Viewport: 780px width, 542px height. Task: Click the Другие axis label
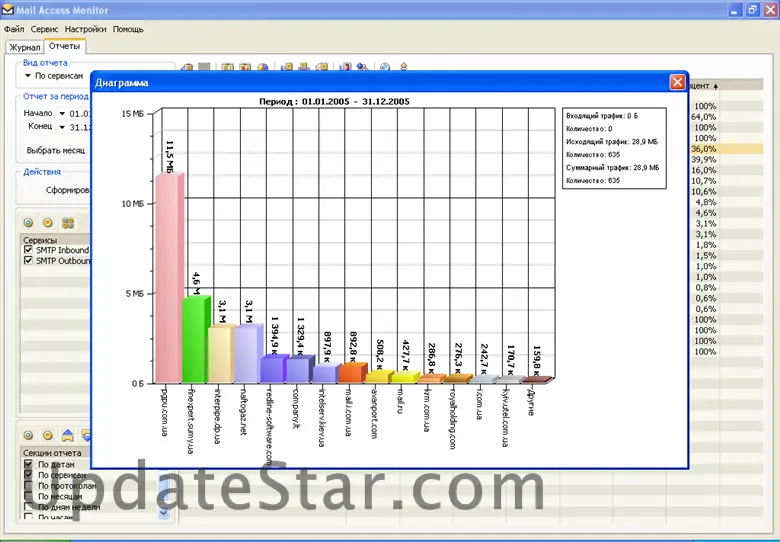pos(531,402)
